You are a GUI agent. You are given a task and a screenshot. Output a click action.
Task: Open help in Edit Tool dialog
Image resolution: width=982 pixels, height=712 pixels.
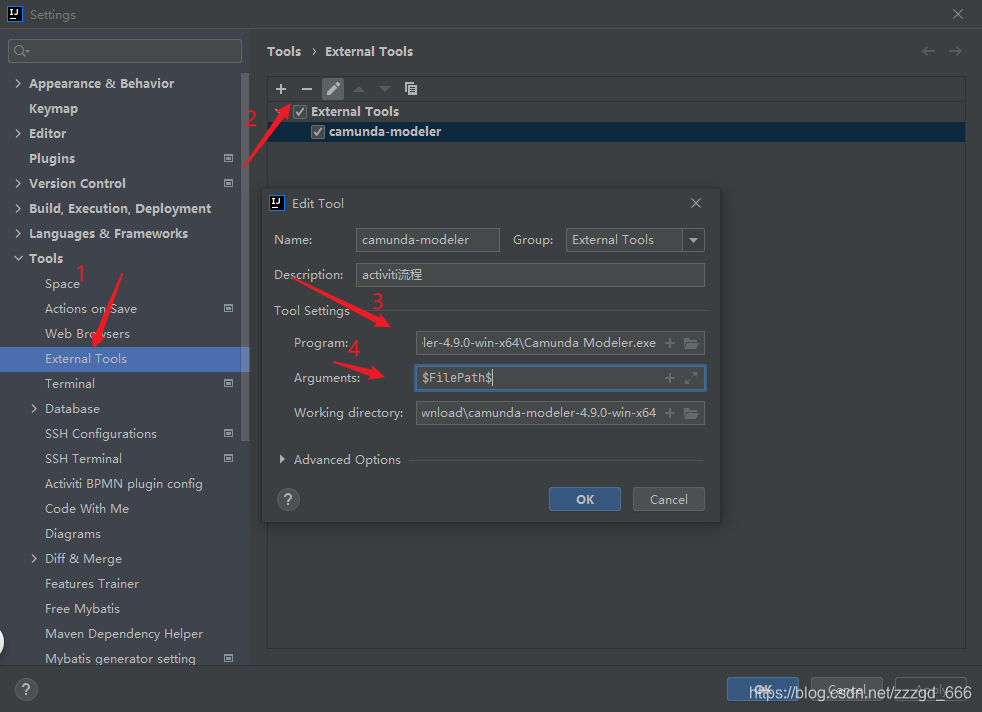288,500
